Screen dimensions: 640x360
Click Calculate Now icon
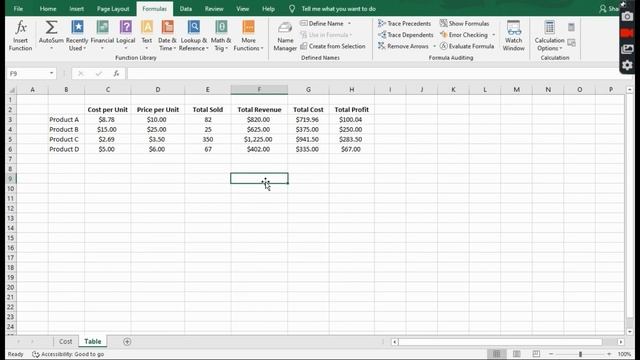point(571,27)
